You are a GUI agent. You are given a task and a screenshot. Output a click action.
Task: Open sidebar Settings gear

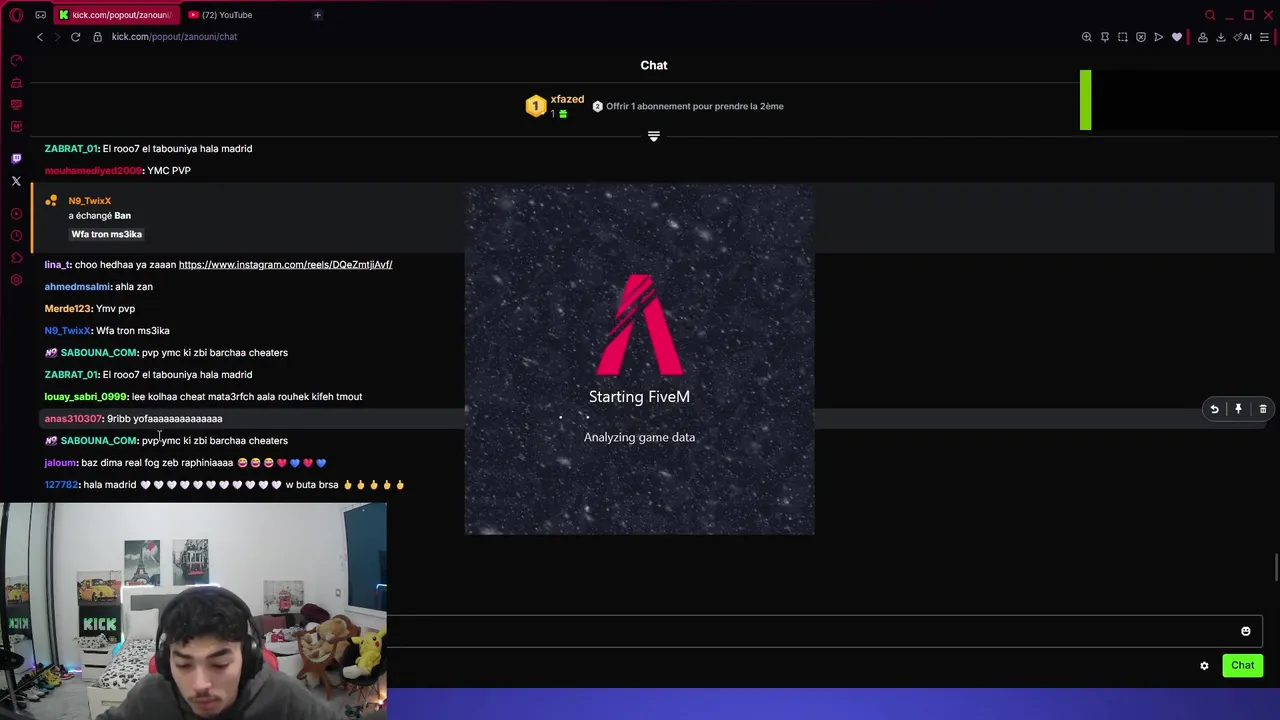point(16,280)
